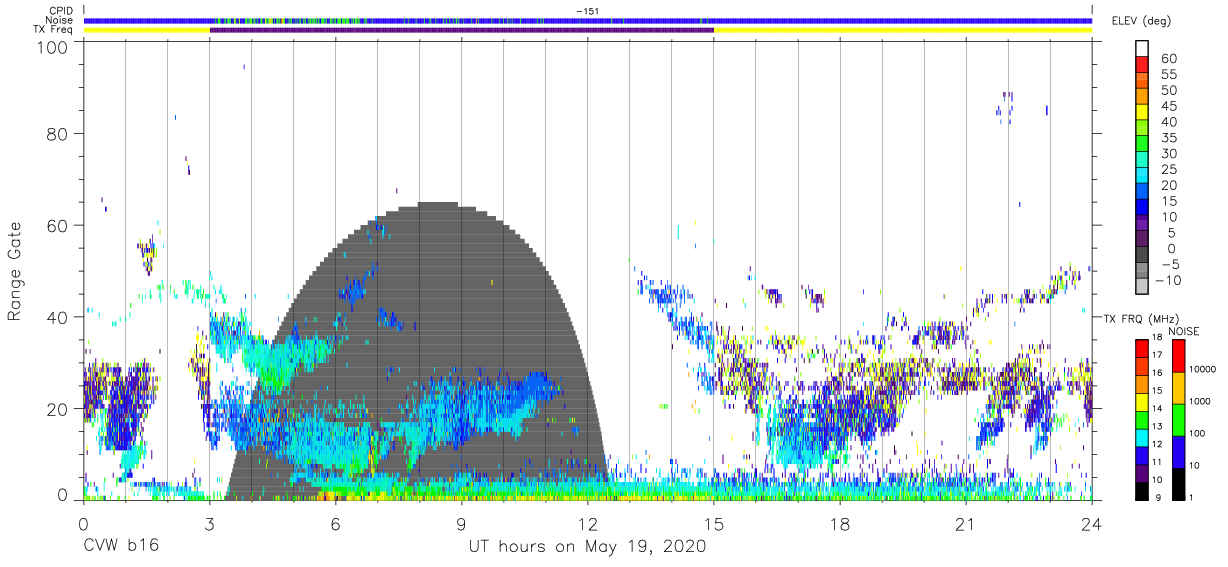Image resolution: width=1228 pixels, height=567 pixels.
Task: Click the yellow TX Freq strip segment after hour 15
Action: click(902, 30)
